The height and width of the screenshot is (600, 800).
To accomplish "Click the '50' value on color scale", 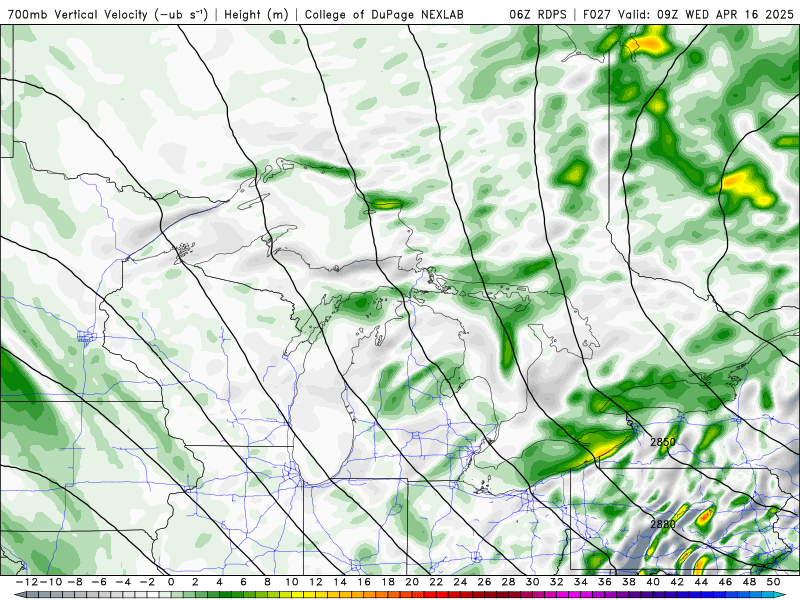I will 774,582.
